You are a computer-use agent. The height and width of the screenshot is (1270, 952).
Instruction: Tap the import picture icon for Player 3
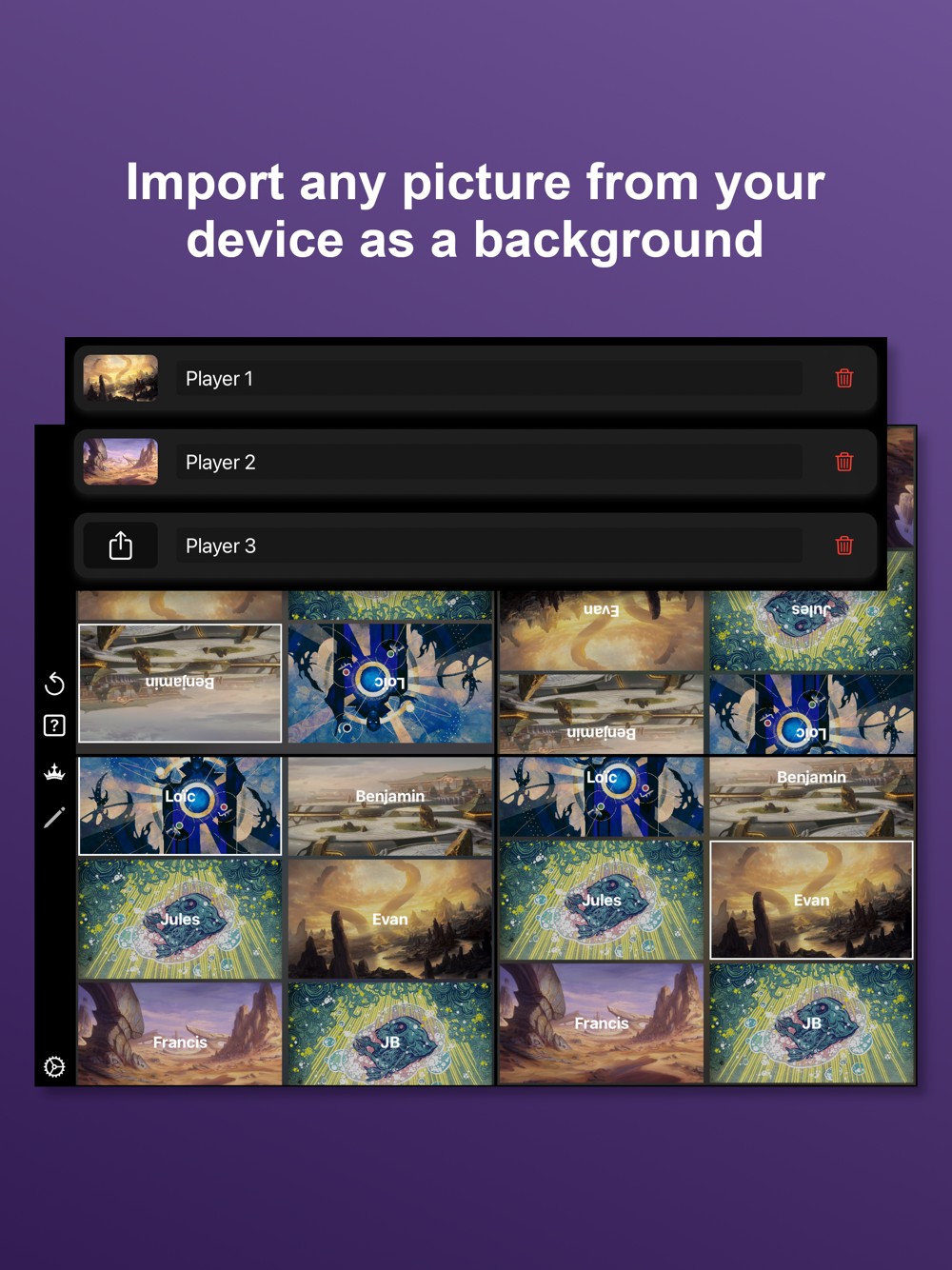[120, 546]
